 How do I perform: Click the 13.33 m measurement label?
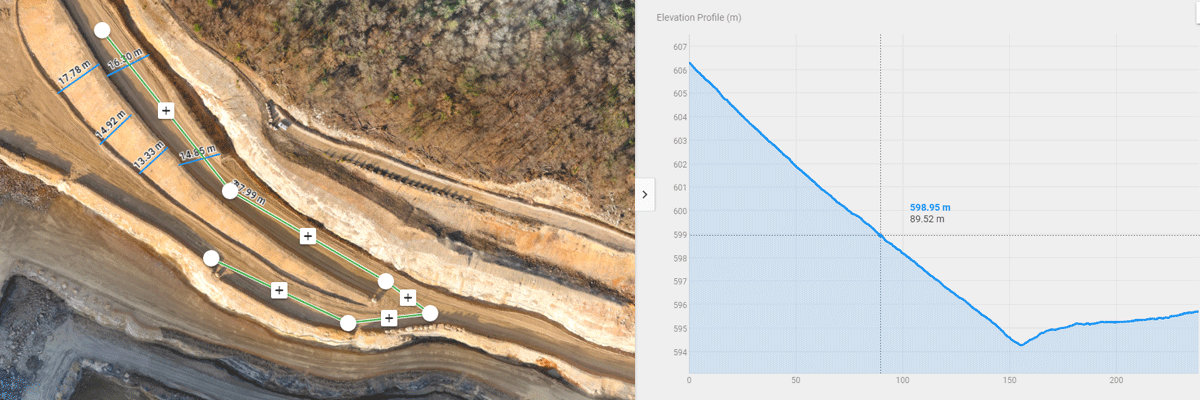[x=150, y=155]
